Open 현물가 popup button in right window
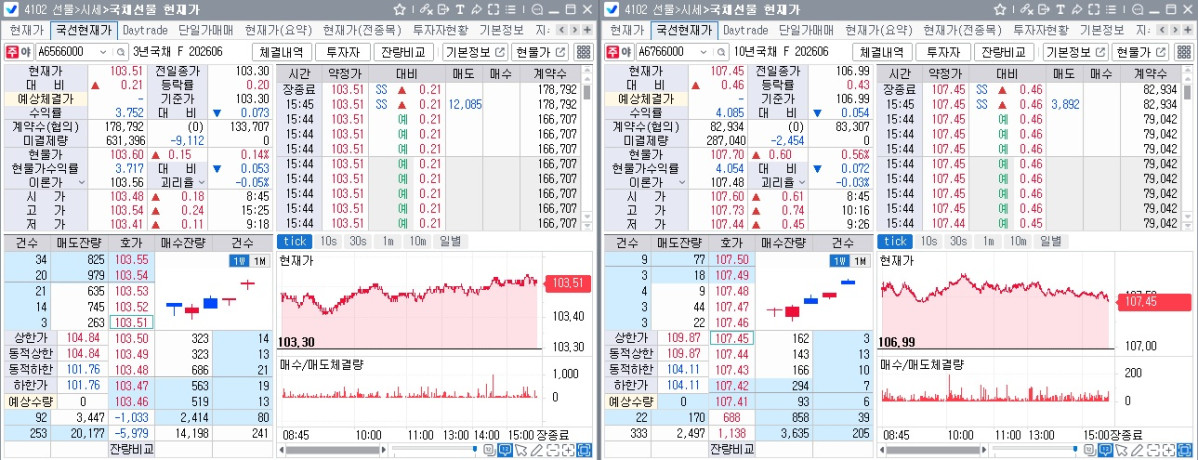This screenshot has width=1198, height=460. pos(1140,52)
